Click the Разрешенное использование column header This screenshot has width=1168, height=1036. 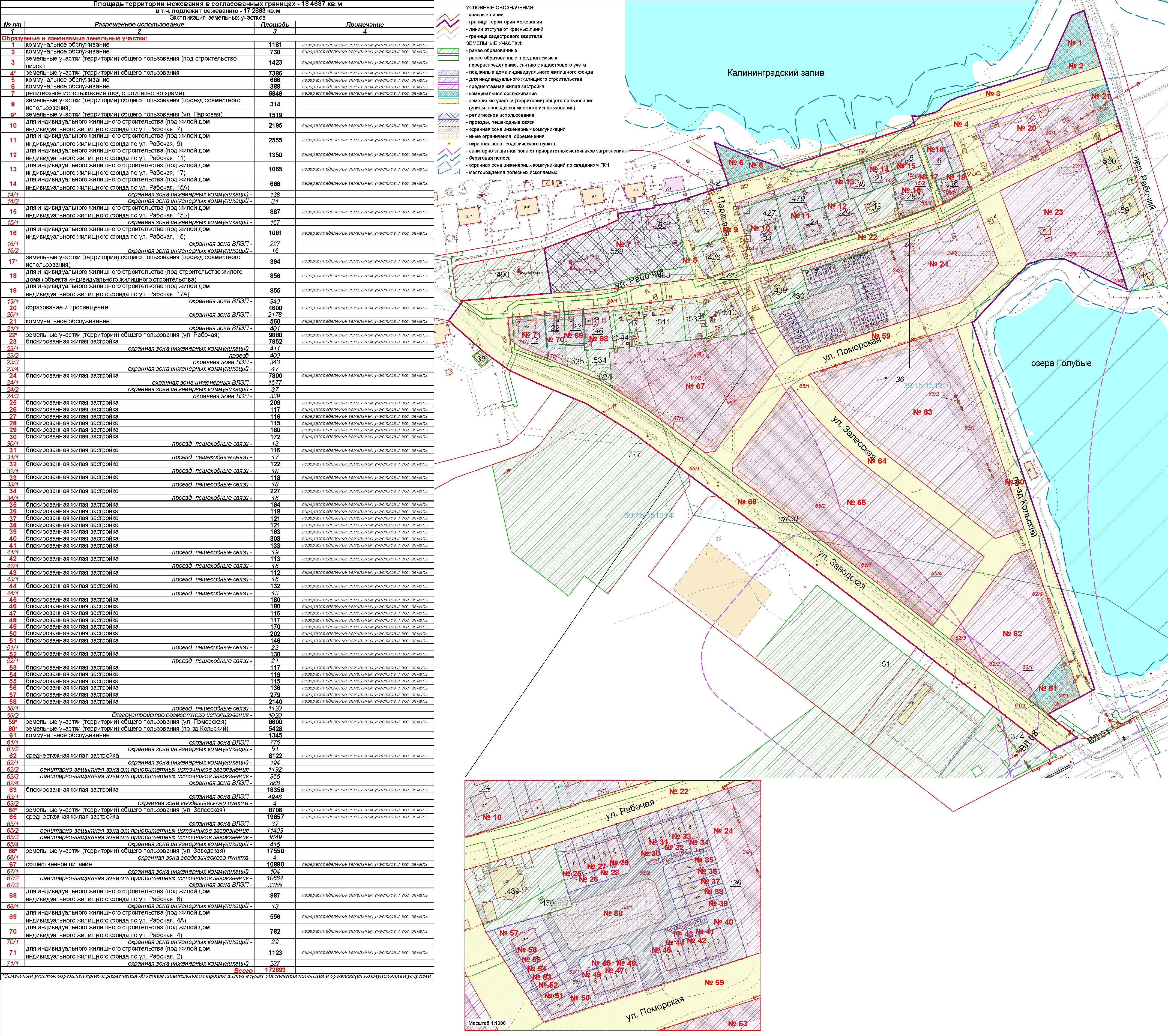click(139, 25)
